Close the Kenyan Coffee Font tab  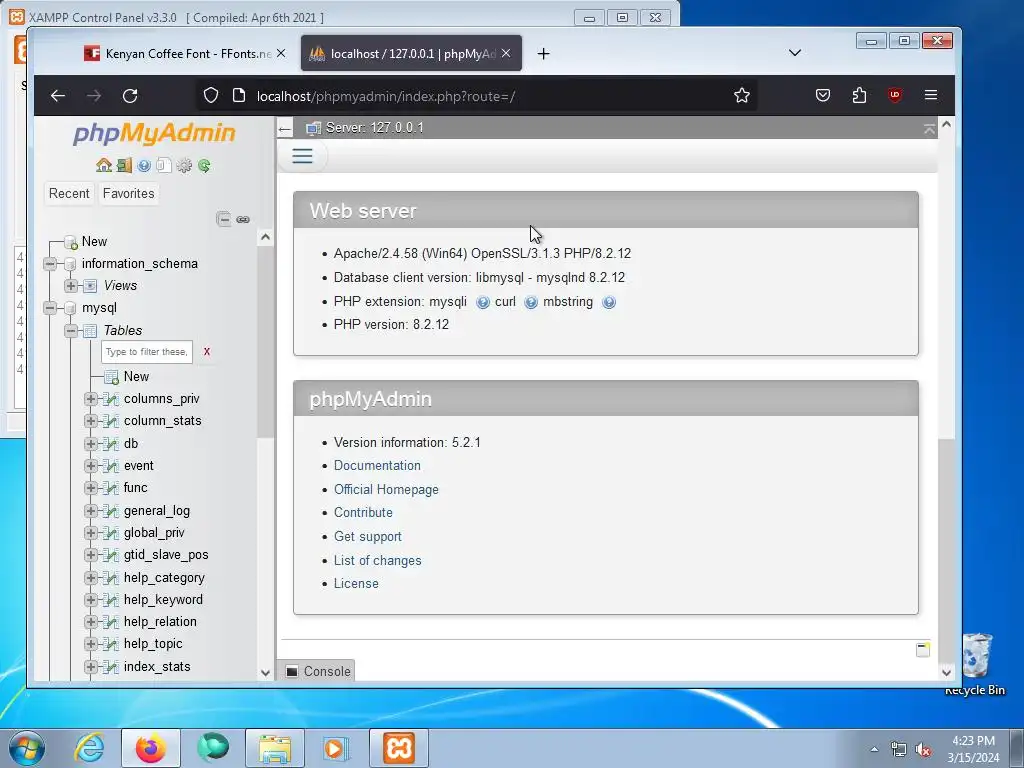pyautogui.click(x=281, y=54)
